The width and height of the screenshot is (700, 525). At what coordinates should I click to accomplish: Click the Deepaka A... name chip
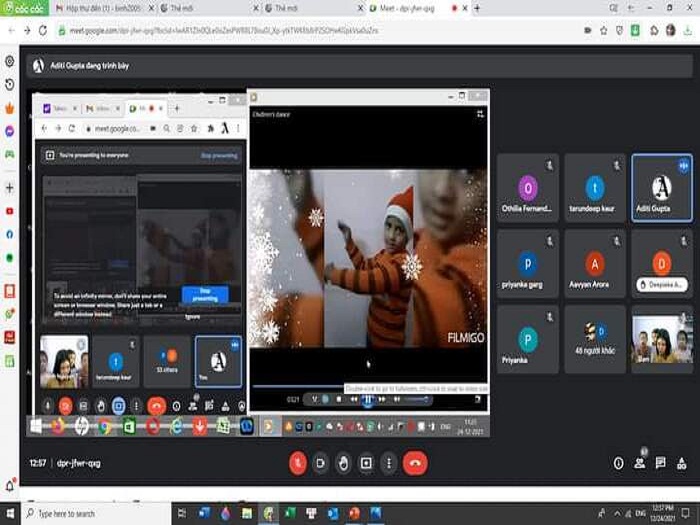[662, 284]
